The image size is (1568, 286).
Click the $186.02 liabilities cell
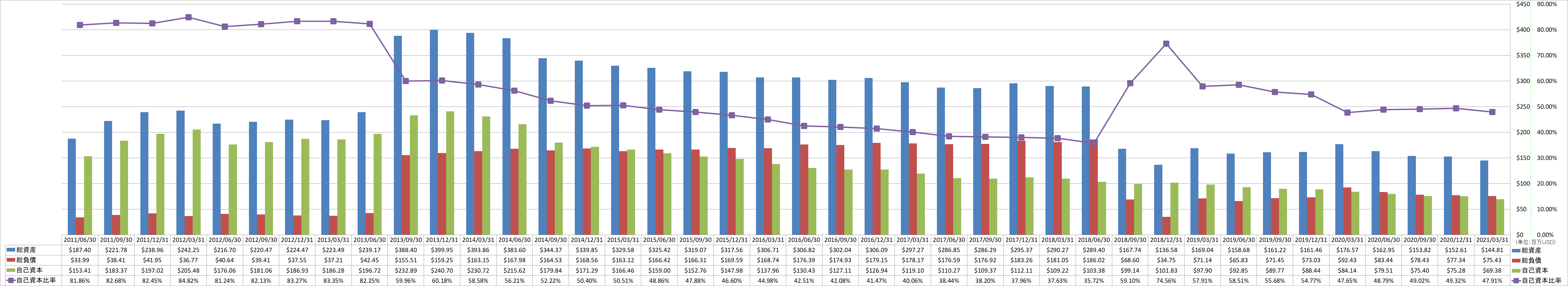tap(1093, 260)
